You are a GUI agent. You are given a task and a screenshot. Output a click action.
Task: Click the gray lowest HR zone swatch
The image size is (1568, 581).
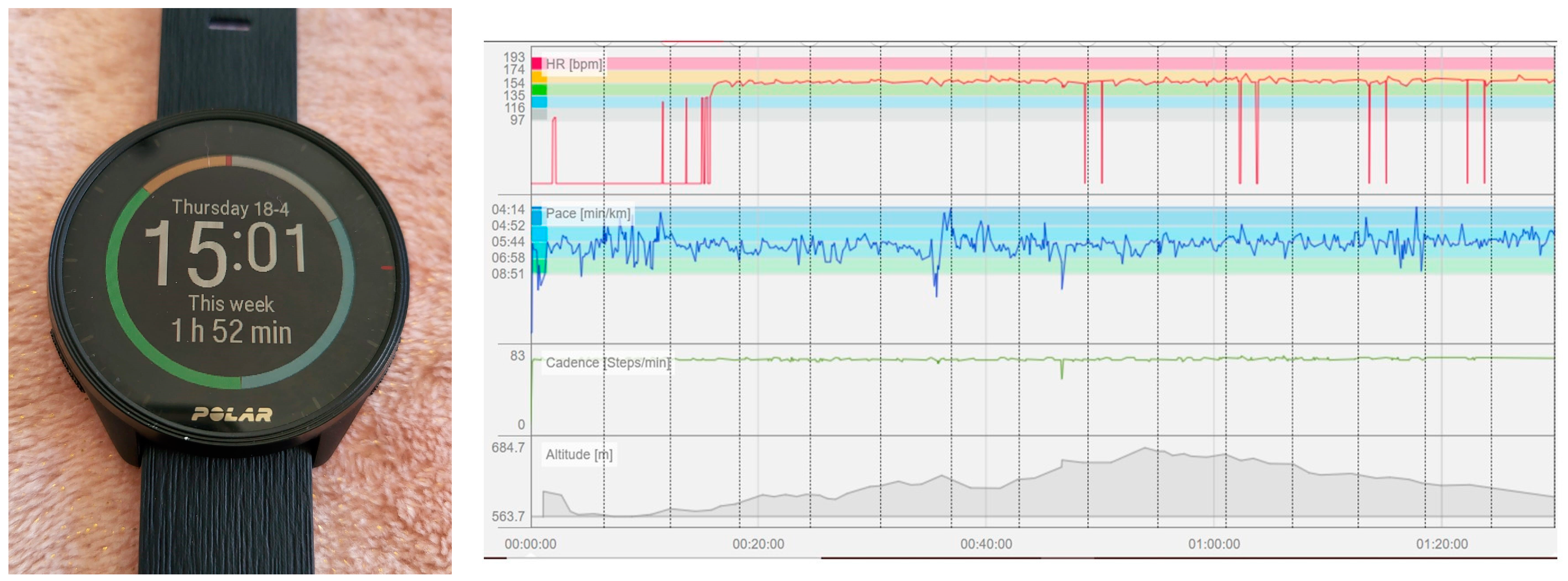(539, 114)
